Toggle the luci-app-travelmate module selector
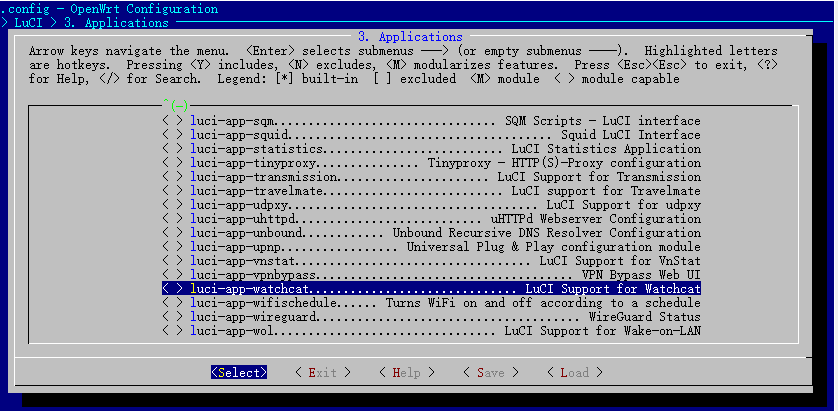 [173, 191]
